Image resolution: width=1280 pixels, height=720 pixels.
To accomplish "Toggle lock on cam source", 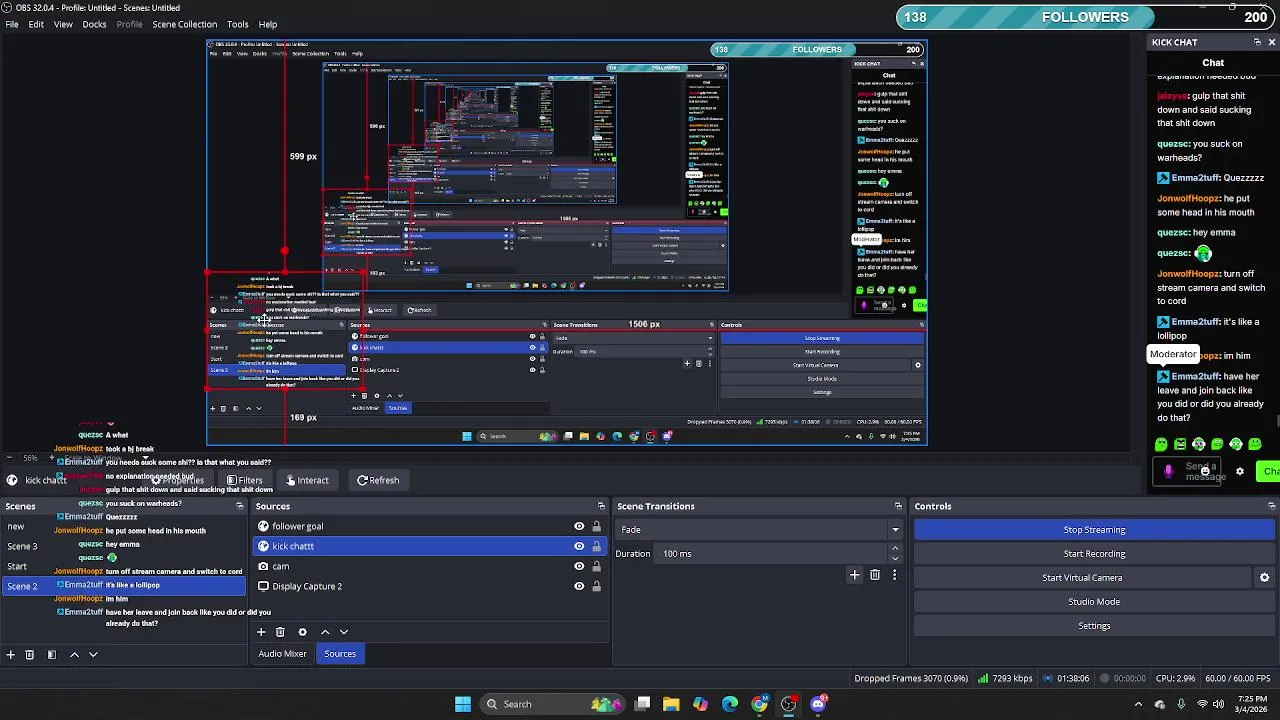I will tap(596, 566).
